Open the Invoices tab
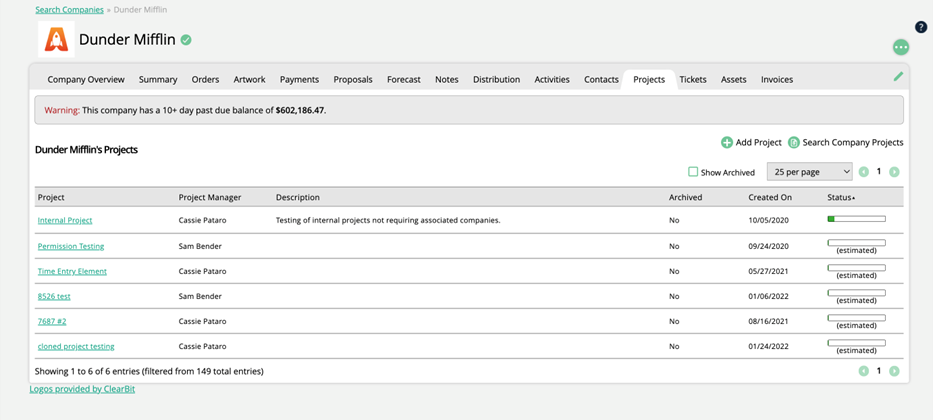This screenshot has height=420, width=933. (777, 79)
